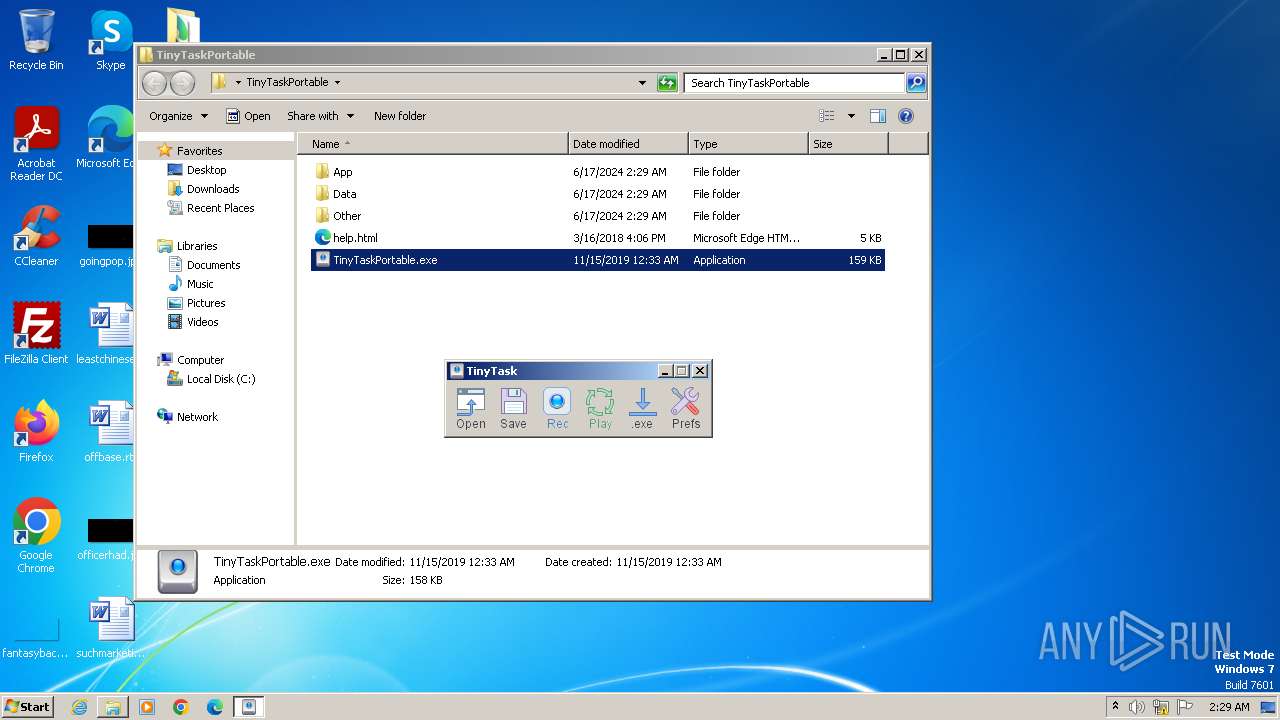Select Documents library
The image size is (1280, 720).
213,265
